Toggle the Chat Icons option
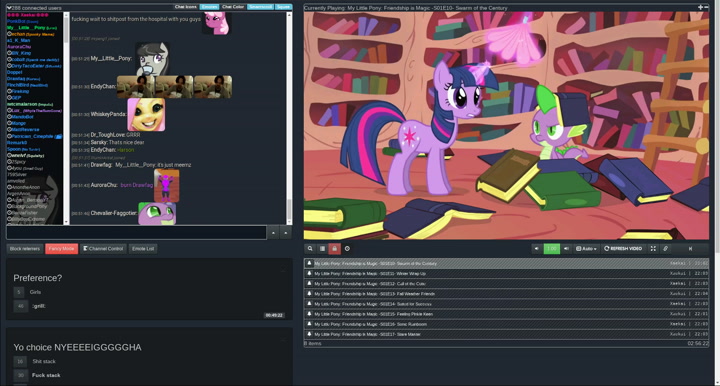Viewport: 720px width, 386px height. [186, 7]
